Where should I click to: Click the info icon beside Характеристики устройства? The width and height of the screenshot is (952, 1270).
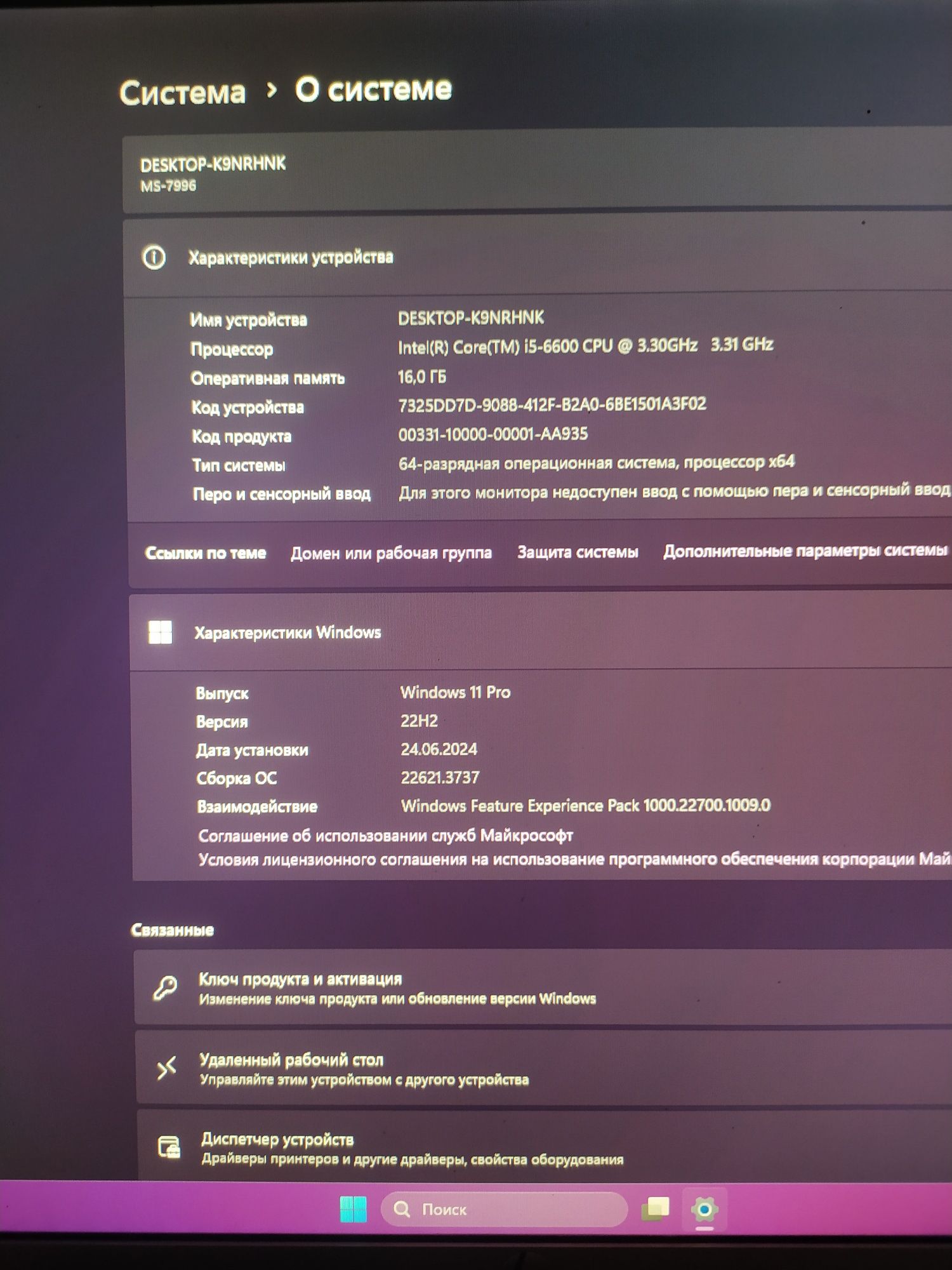pos(154,258)
